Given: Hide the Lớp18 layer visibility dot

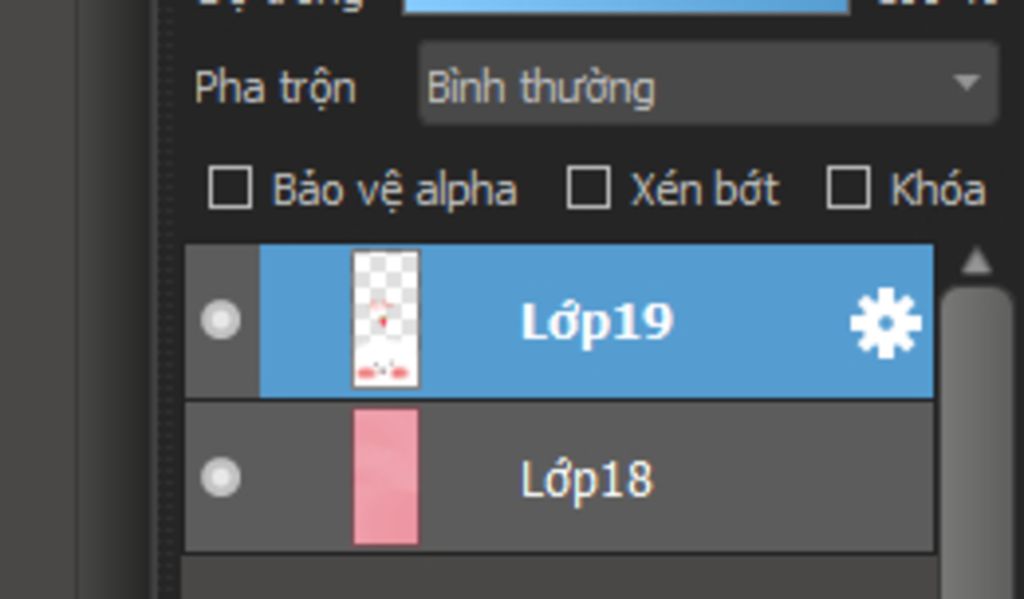Looking at the screenshot, I should coord(221,477).
